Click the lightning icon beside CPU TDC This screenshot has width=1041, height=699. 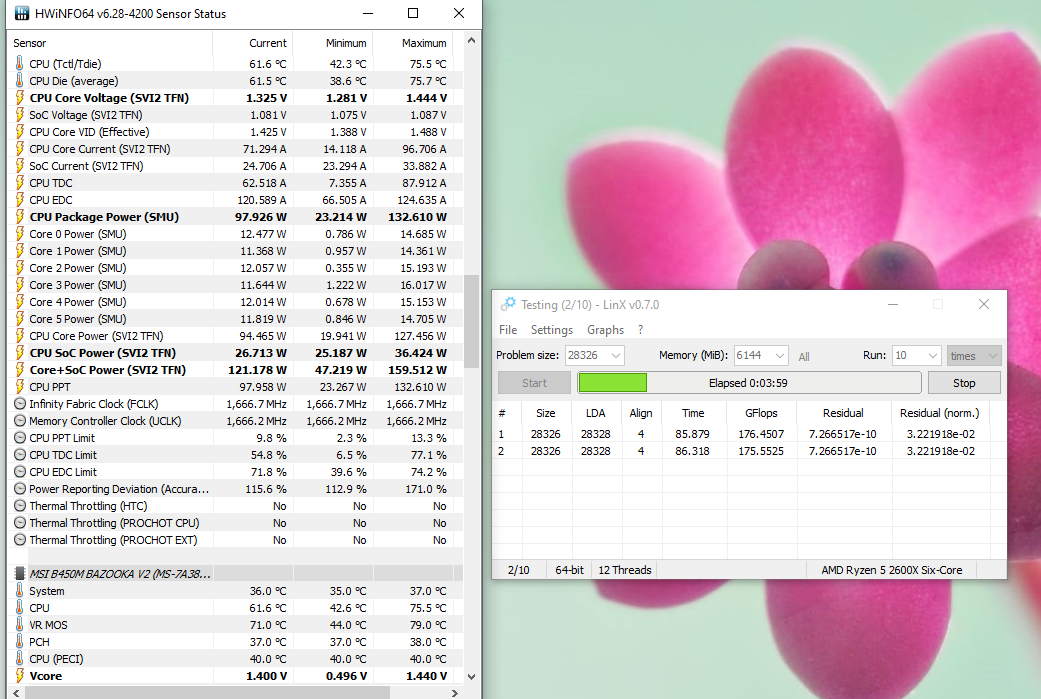(20, 183)
